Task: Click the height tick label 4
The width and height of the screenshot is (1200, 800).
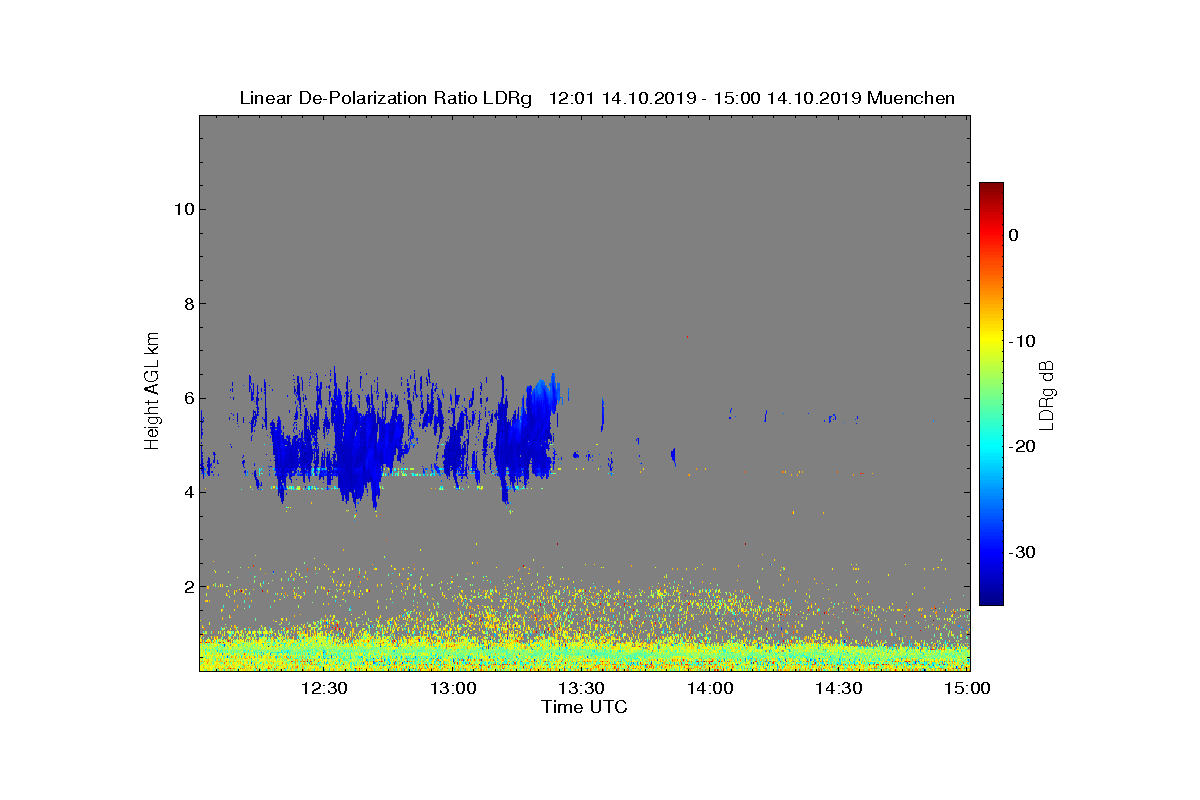Action: coord(187,492)
